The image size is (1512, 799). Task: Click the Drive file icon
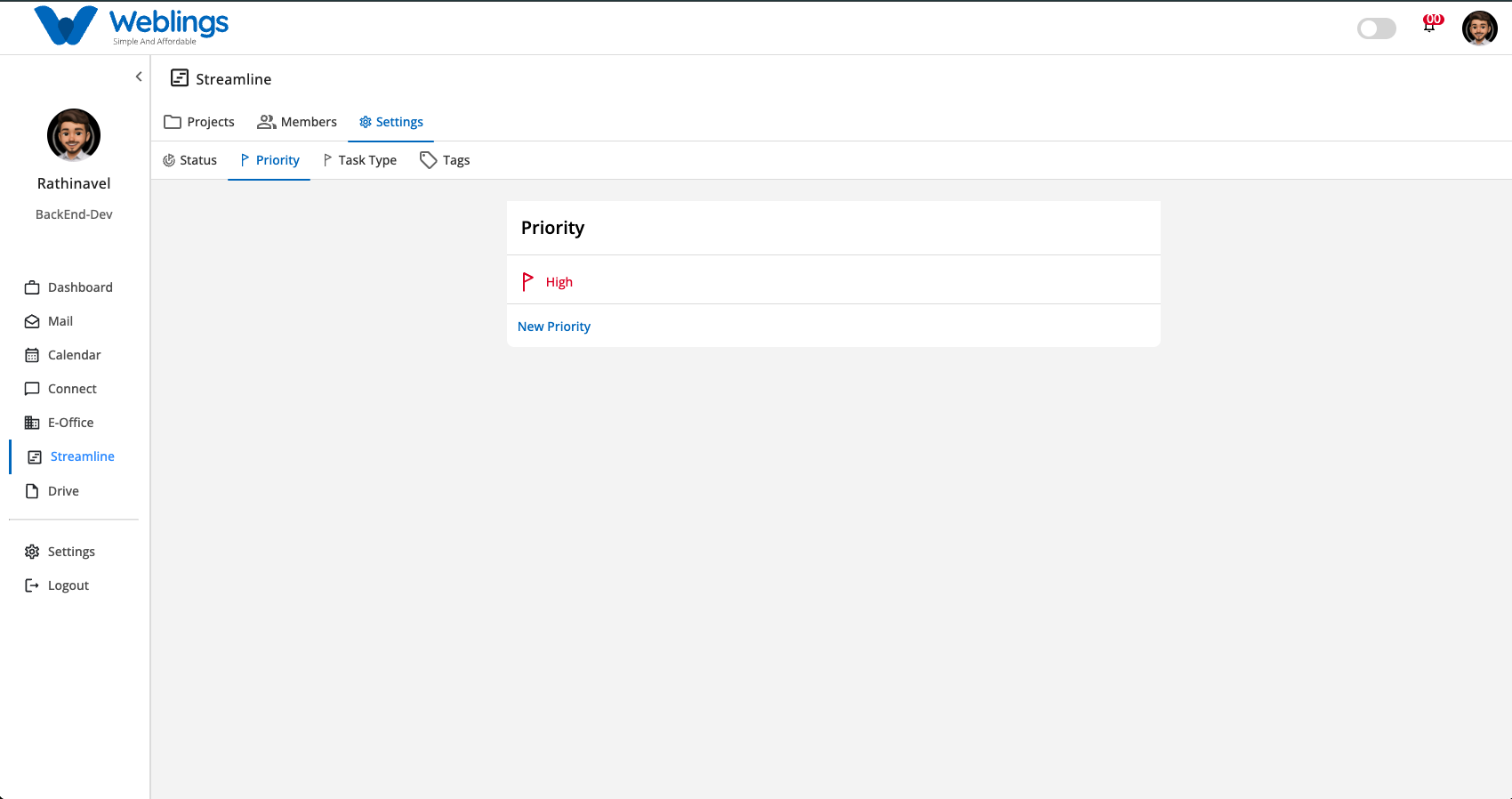tap(32, 491)
